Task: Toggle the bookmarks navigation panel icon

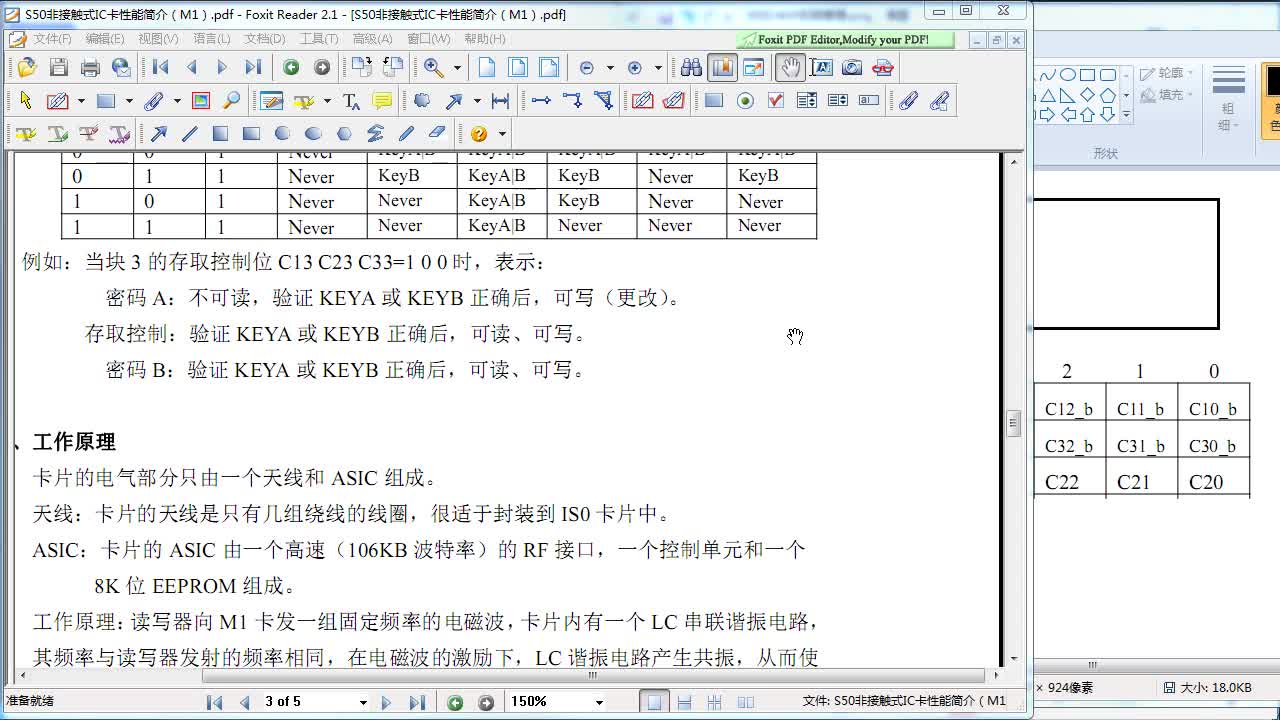Action: coord(722,68)
